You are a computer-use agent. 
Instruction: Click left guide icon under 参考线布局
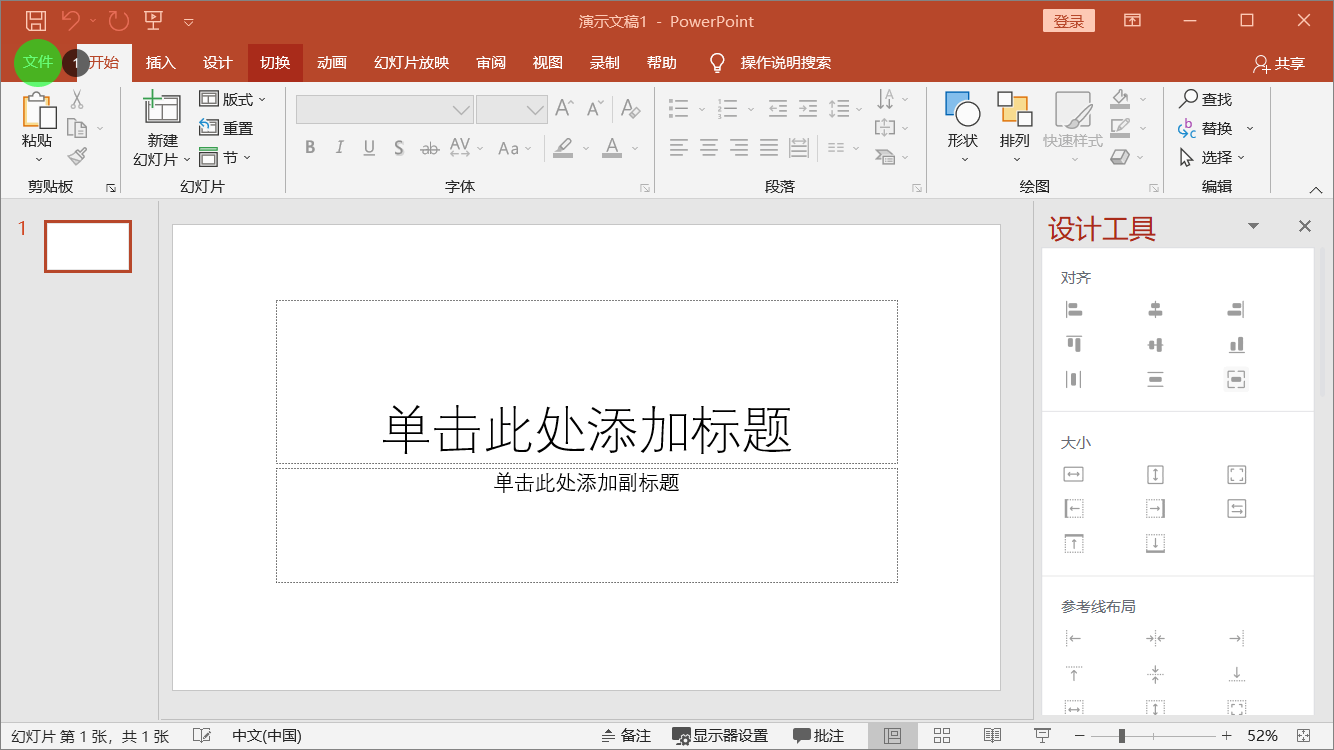pyautogui.click(x=1074, y=638)
